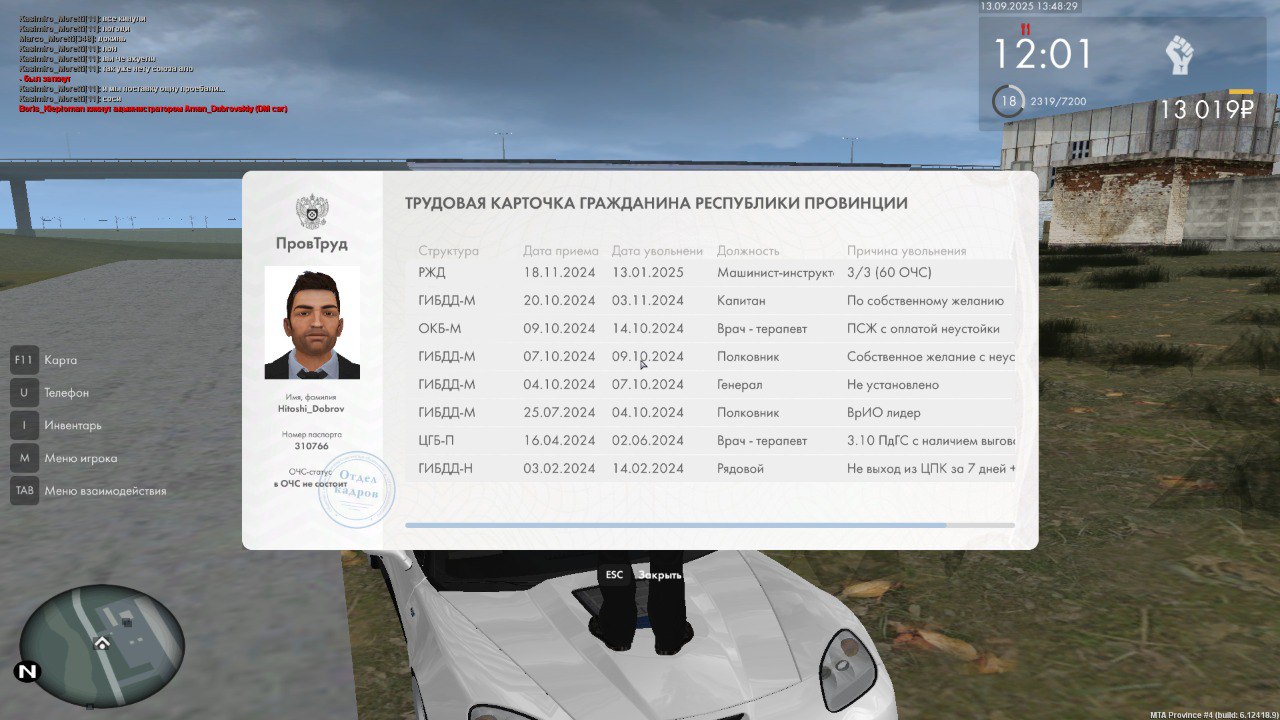Image resolution: width=1280 pixels, height=720 pixels.
Task: Click the hire date 03.02.2024
Action: 559,468
